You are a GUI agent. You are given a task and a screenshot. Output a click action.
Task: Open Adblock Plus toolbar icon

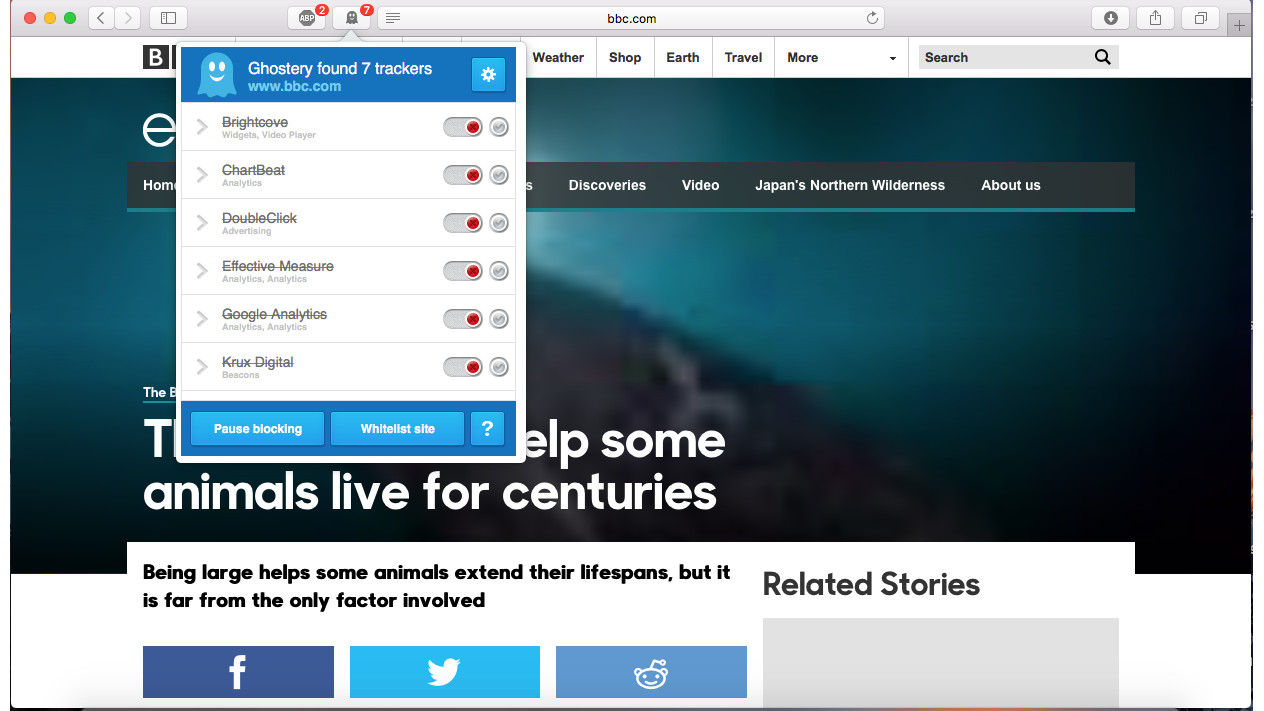coord(307,18)
